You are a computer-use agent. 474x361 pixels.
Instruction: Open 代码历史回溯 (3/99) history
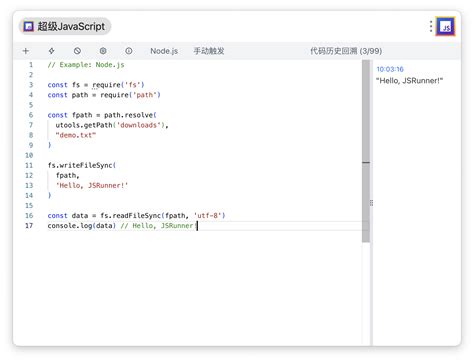[x=346, y=51]
